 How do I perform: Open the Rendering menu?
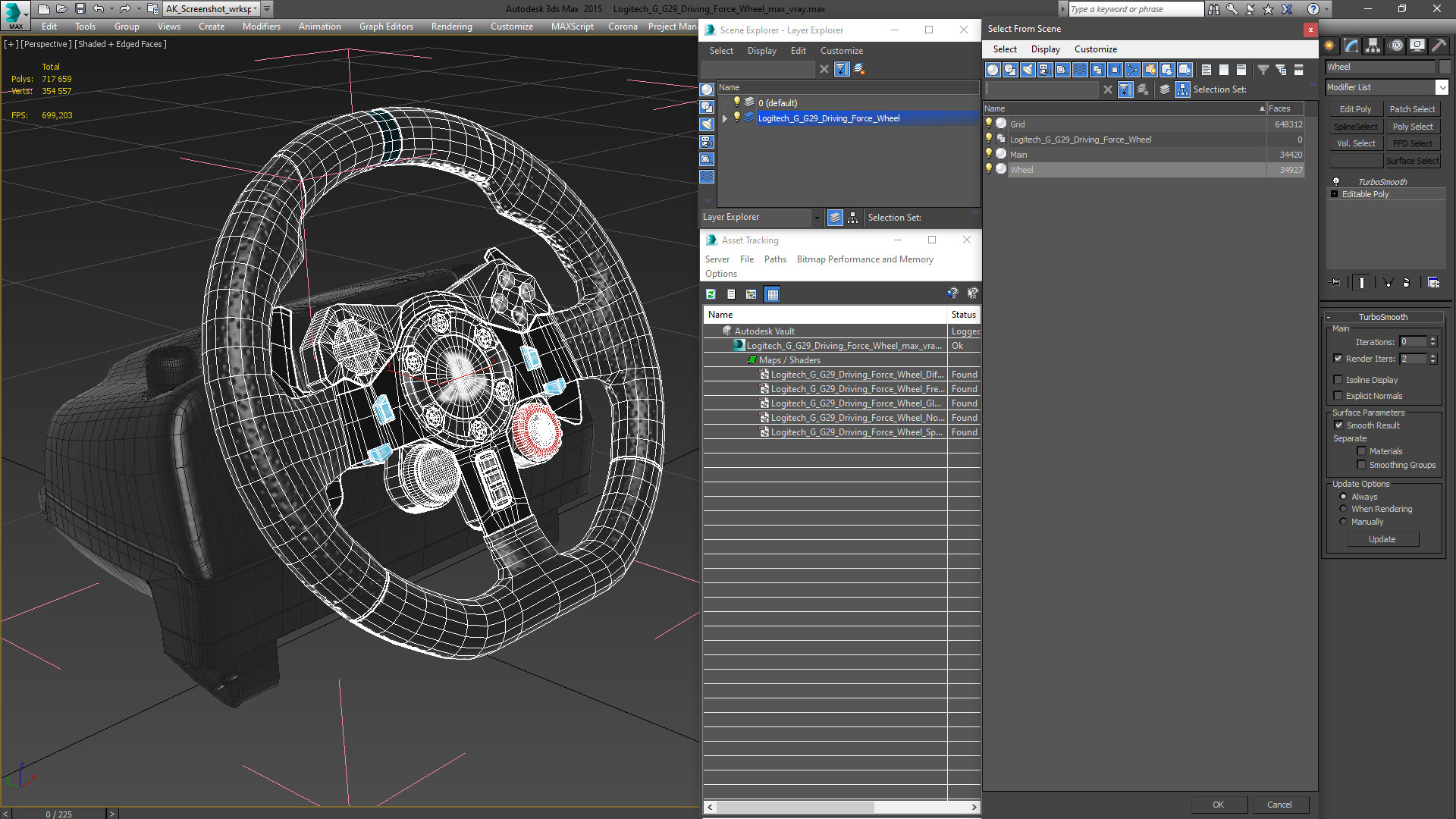point(451,27)
